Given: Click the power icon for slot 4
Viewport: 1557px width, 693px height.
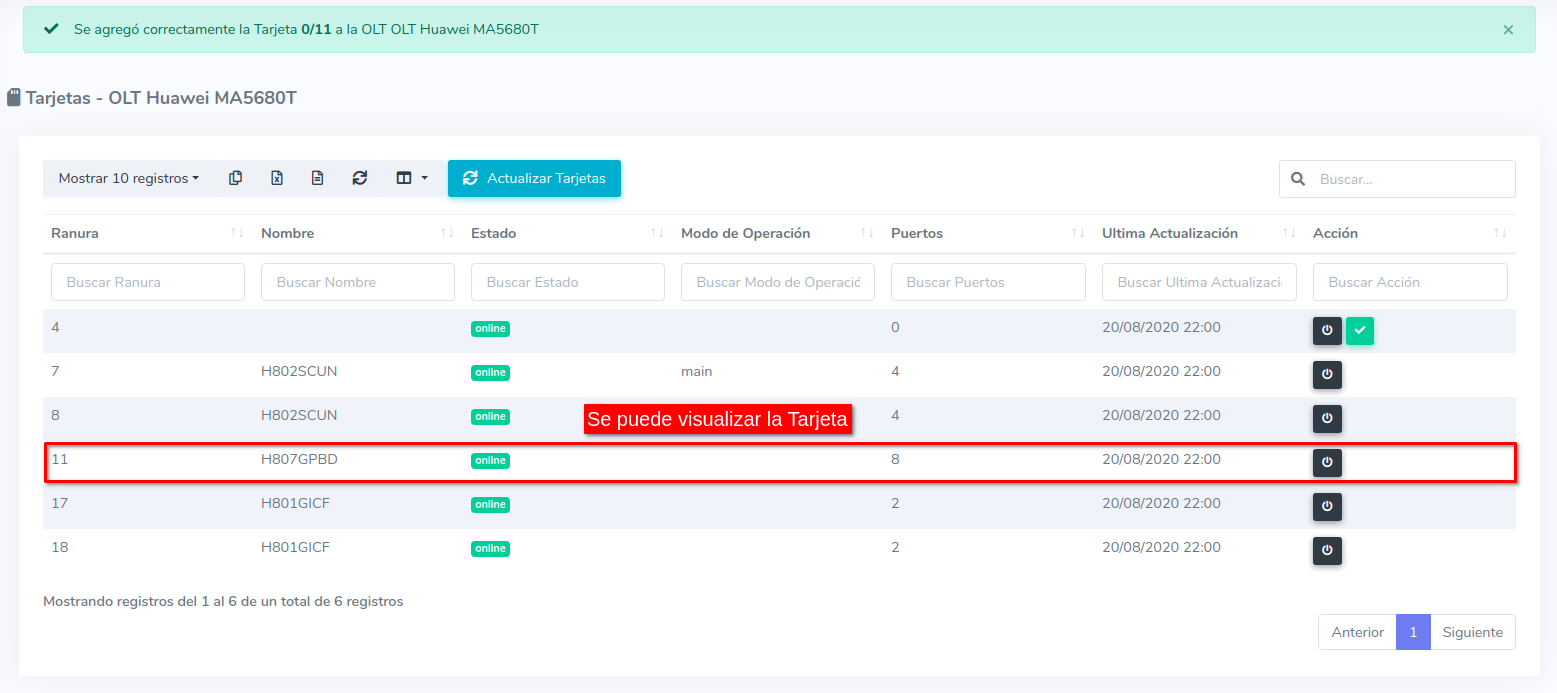Looking at the screenshot, I should (1327, 331).
